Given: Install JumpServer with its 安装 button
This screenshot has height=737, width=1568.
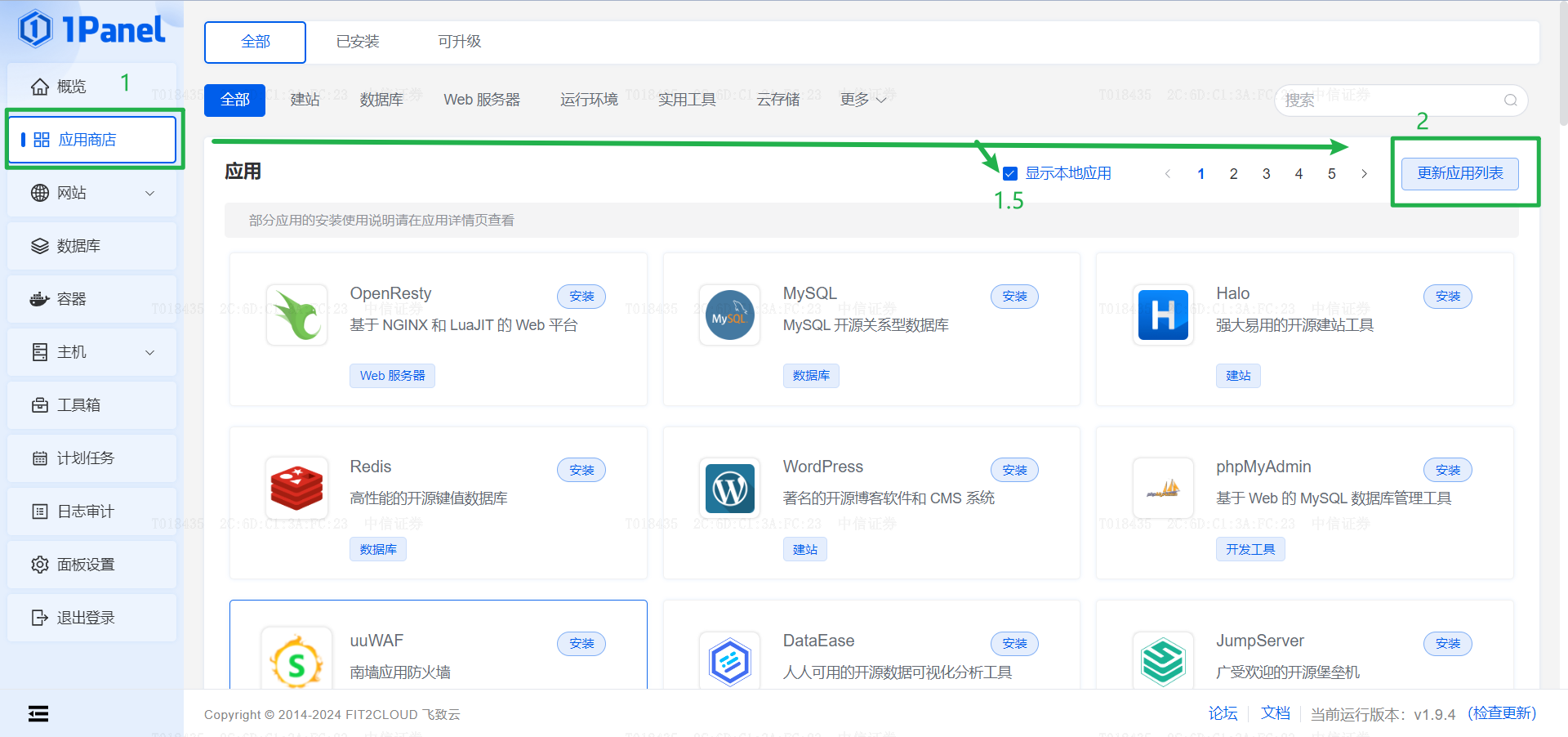Looking at the screenshot, I should pos(1448,644).
